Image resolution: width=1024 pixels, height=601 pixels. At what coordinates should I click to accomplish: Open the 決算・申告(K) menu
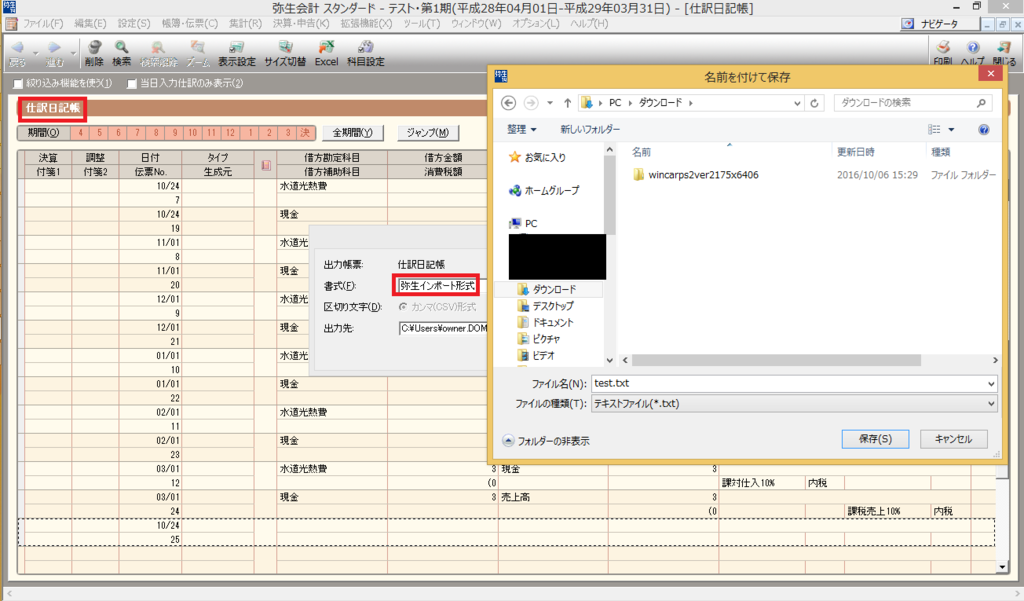point(301,24)
